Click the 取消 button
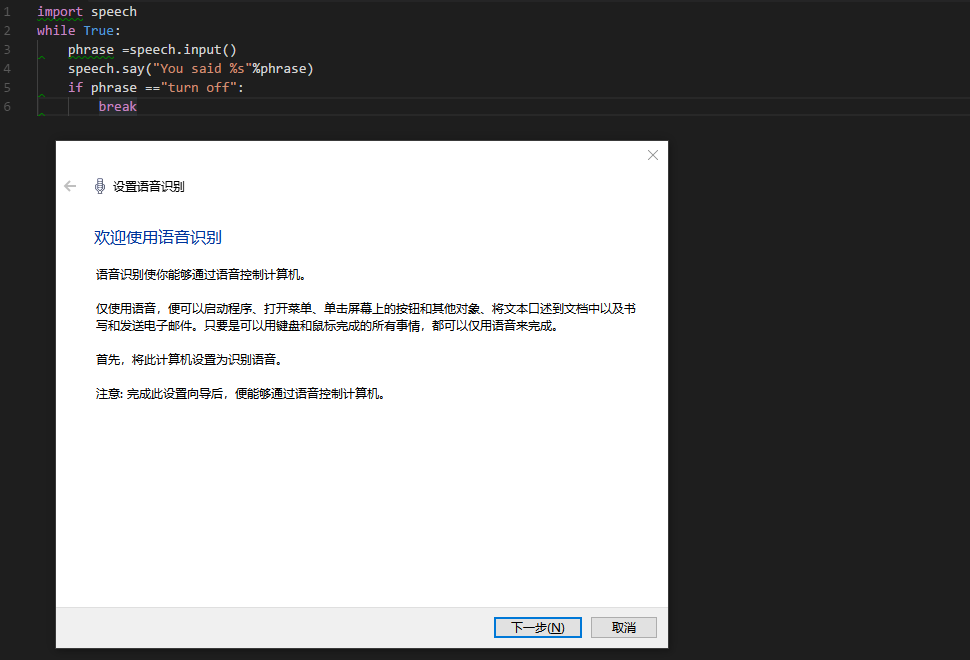 coord(624,627)
